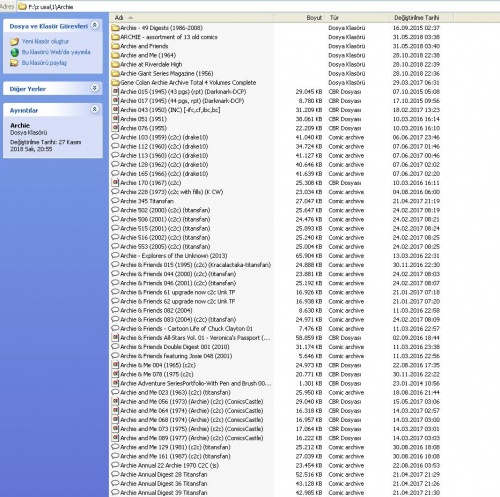
Task: Click the CBR icon of Archie & Friends All-Stars Vol. 01
Action: [115, 338]
